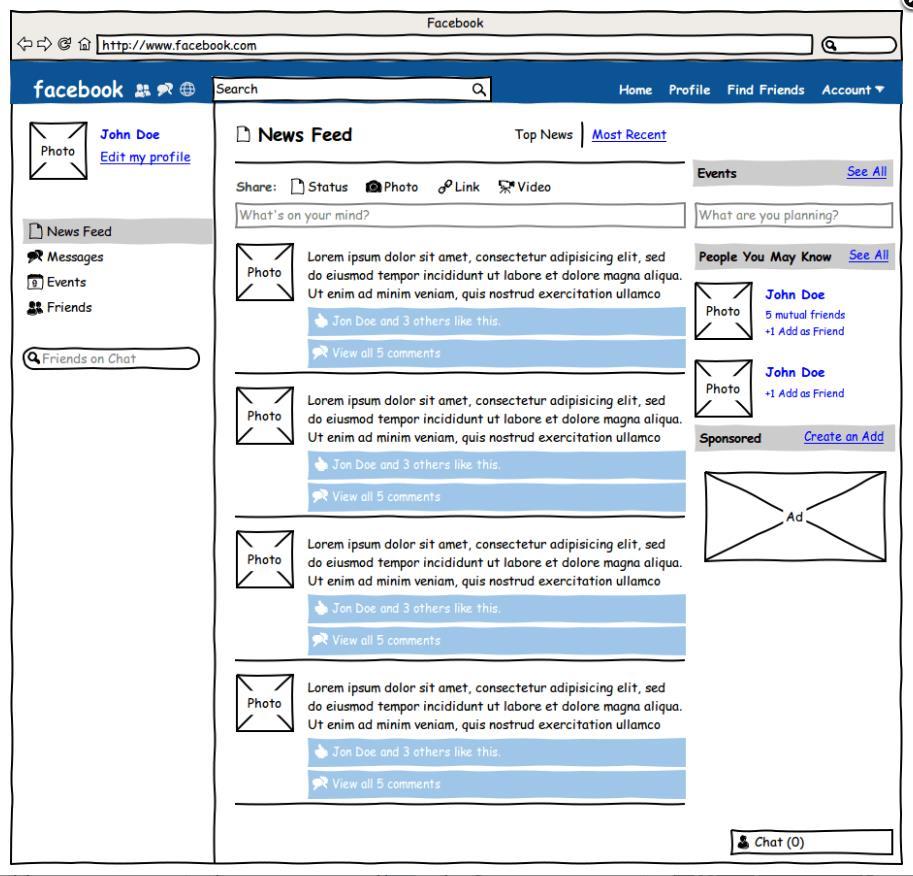Open Friends in left sidebar
Viewport: 913px width, 876px height.
coord(59,307)
